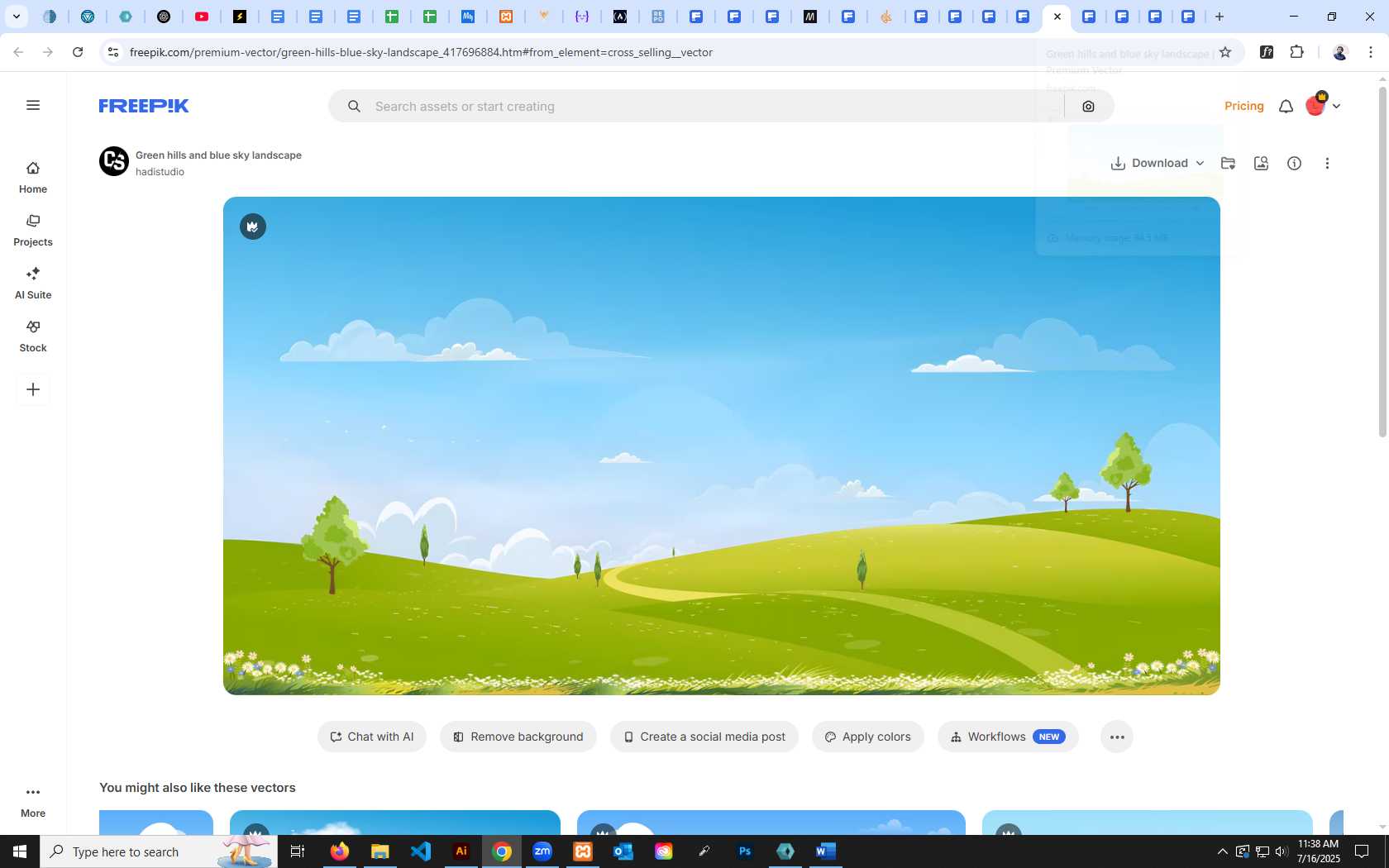Show hidden system tray icons

tap(1222, 851)
